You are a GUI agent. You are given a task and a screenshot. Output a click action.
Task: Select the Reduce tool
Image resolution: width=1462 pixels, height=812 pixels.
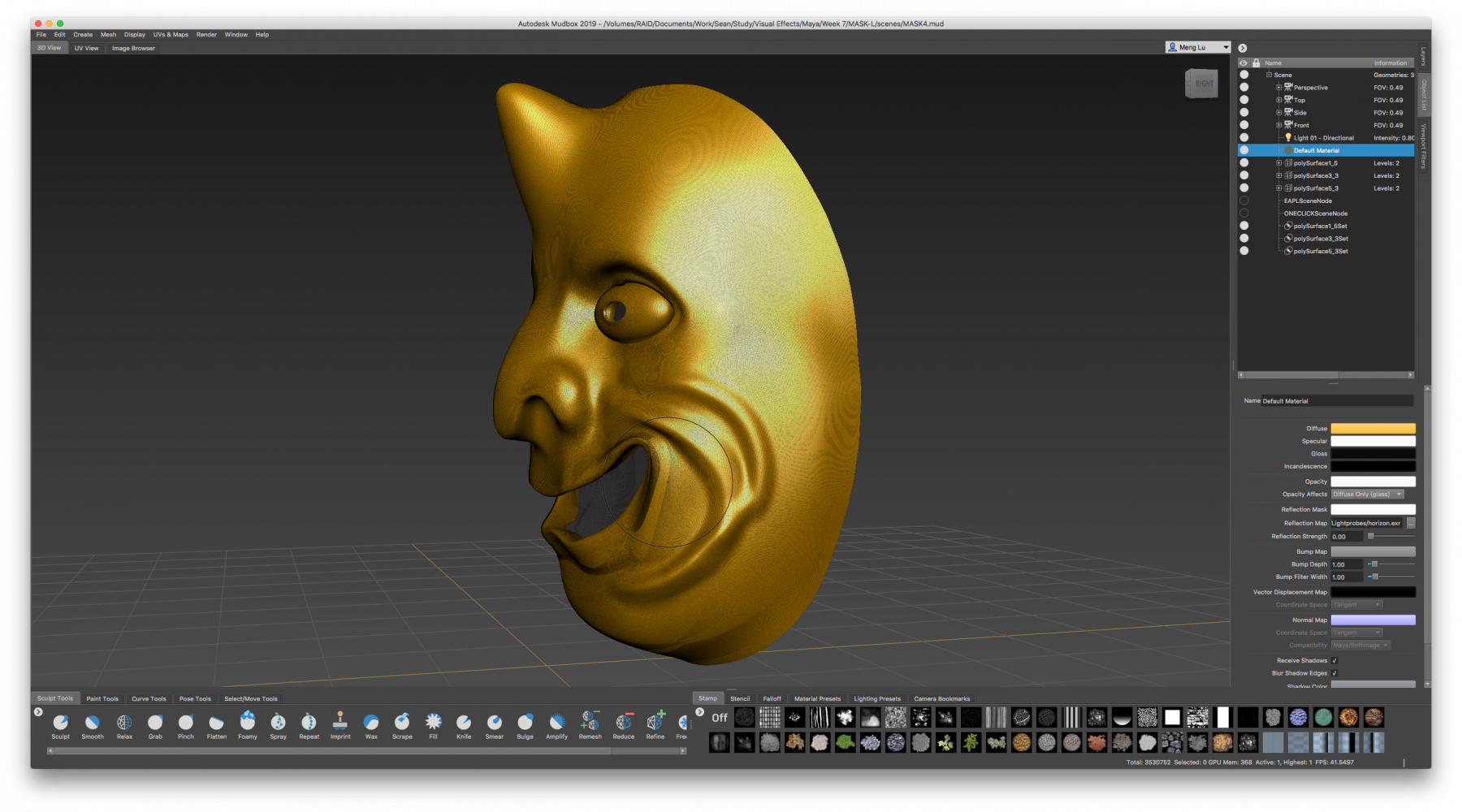click(x=624, y=724)
